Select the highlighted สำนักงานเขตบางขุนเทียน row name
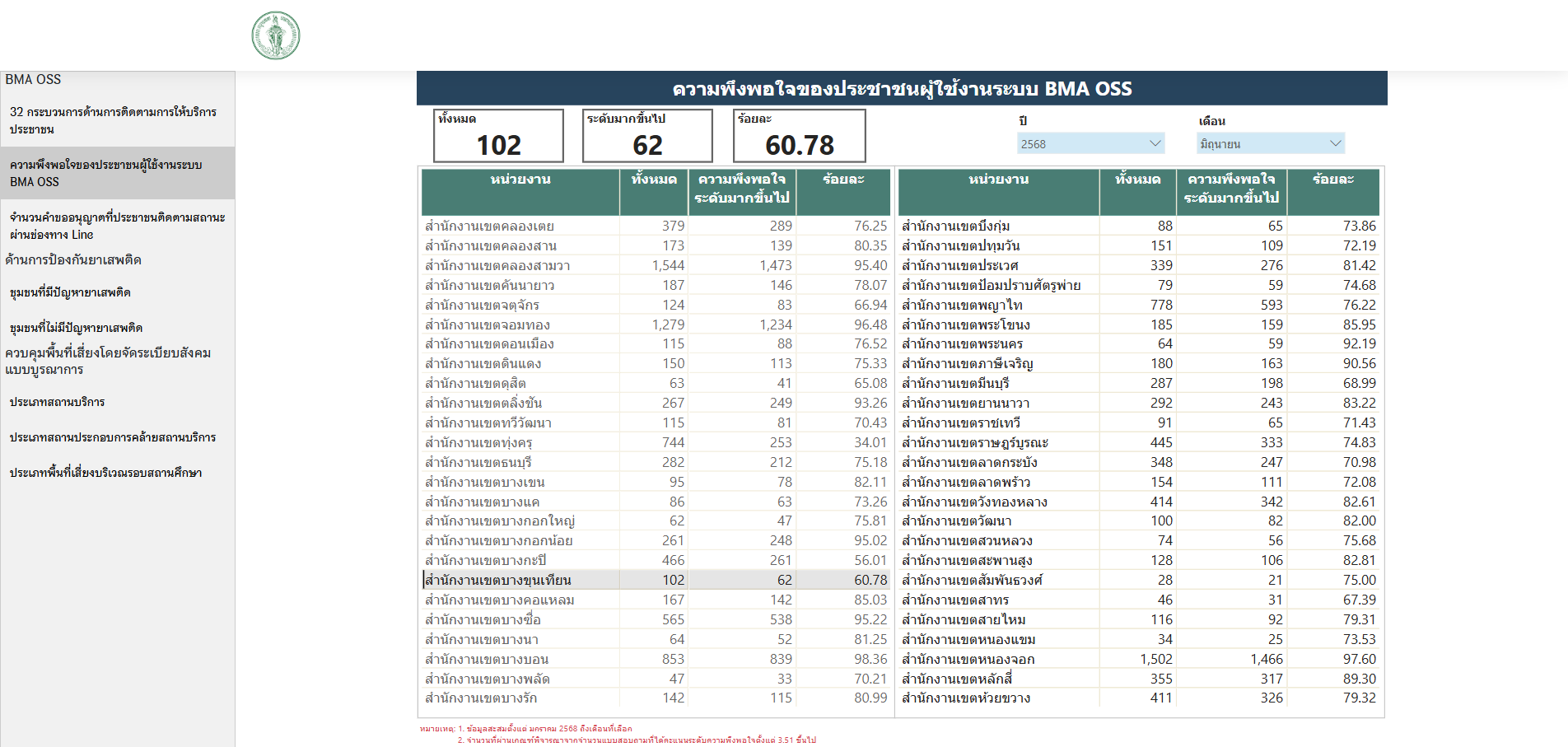This screenshot has width=1568, height=747. coord(497,580)
